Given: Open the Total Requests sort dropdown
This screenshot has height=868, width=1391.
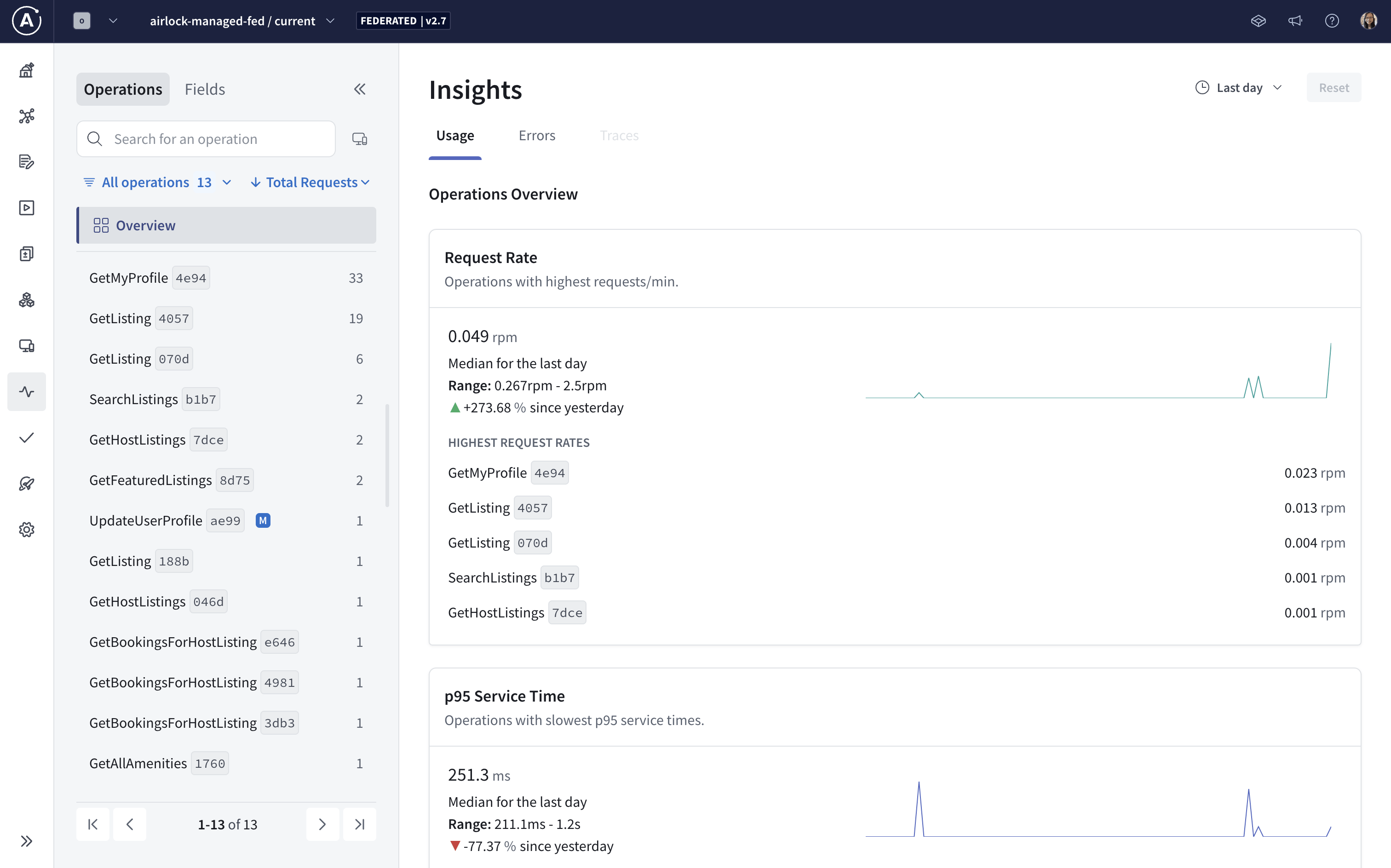Looking at the screenshot, I should click(x=310, y=182).
